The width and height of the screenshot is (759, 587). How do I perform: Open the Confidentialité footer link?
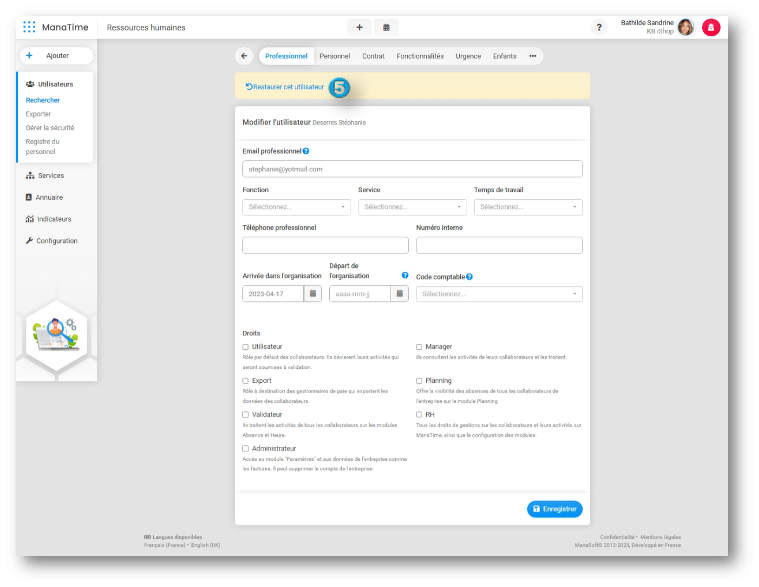coord(617,537)
